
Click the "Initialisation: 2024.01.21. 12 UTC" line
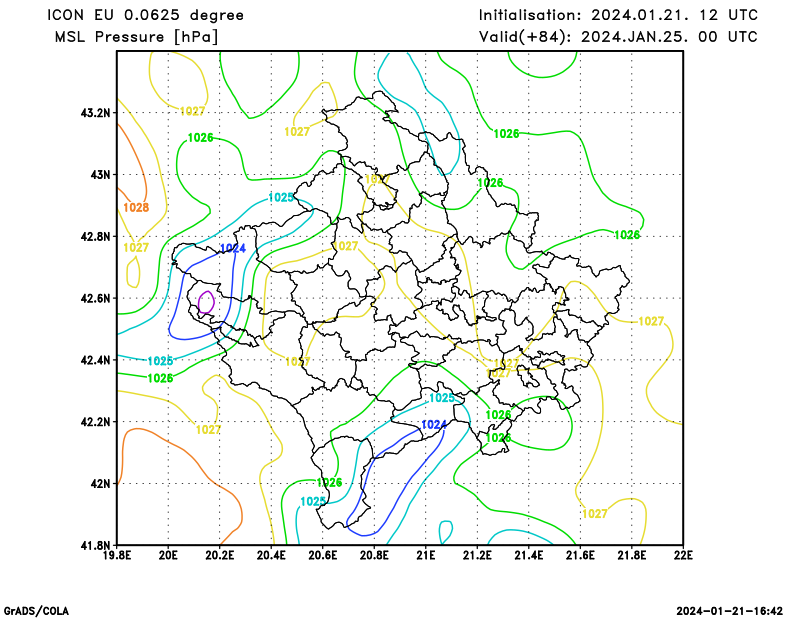coord(618,15)
